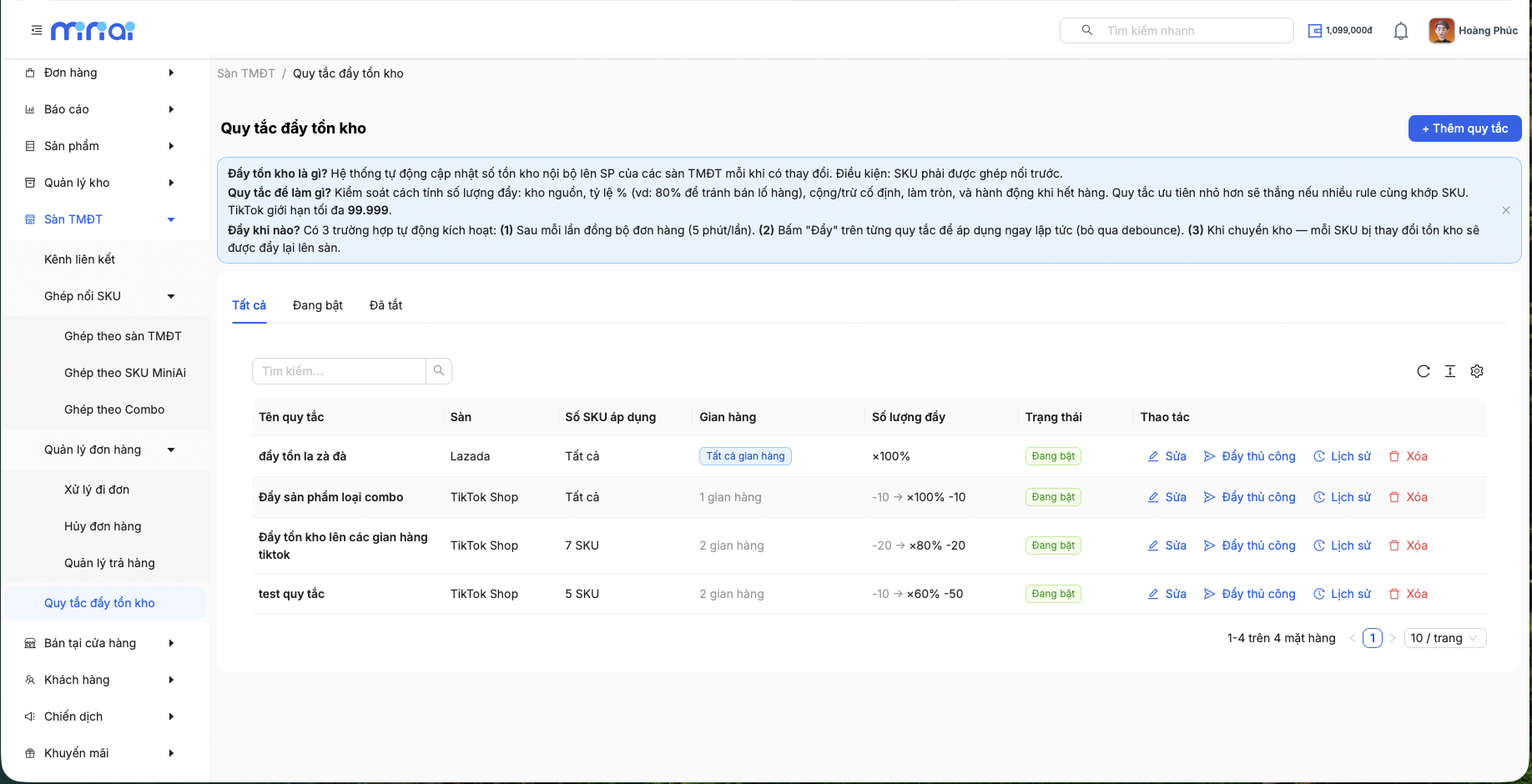Click Đẩy thủ công for Đẩy sản phẩm loại combo

tap(1250, 497)
